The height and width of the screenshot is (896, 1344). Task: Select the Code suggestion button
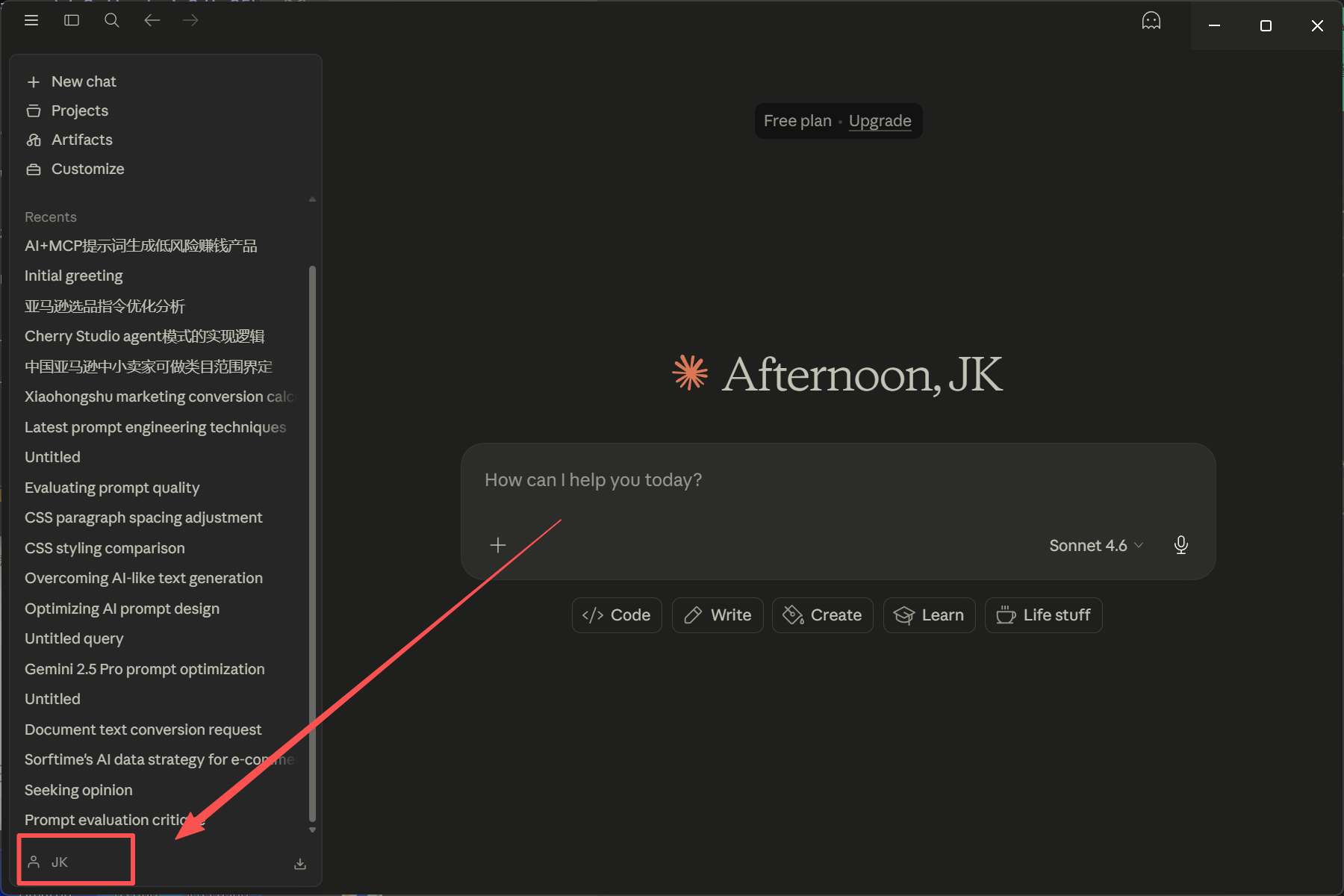coord(617,615)
